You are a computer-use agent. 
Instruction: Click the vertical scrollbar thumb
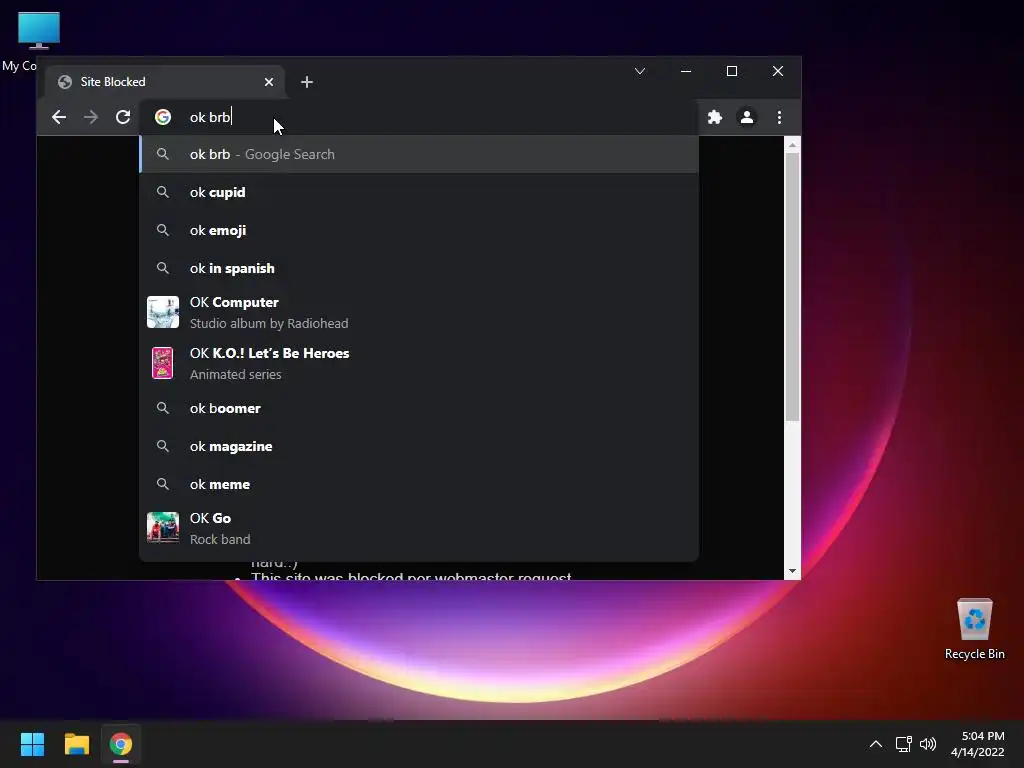792,287
